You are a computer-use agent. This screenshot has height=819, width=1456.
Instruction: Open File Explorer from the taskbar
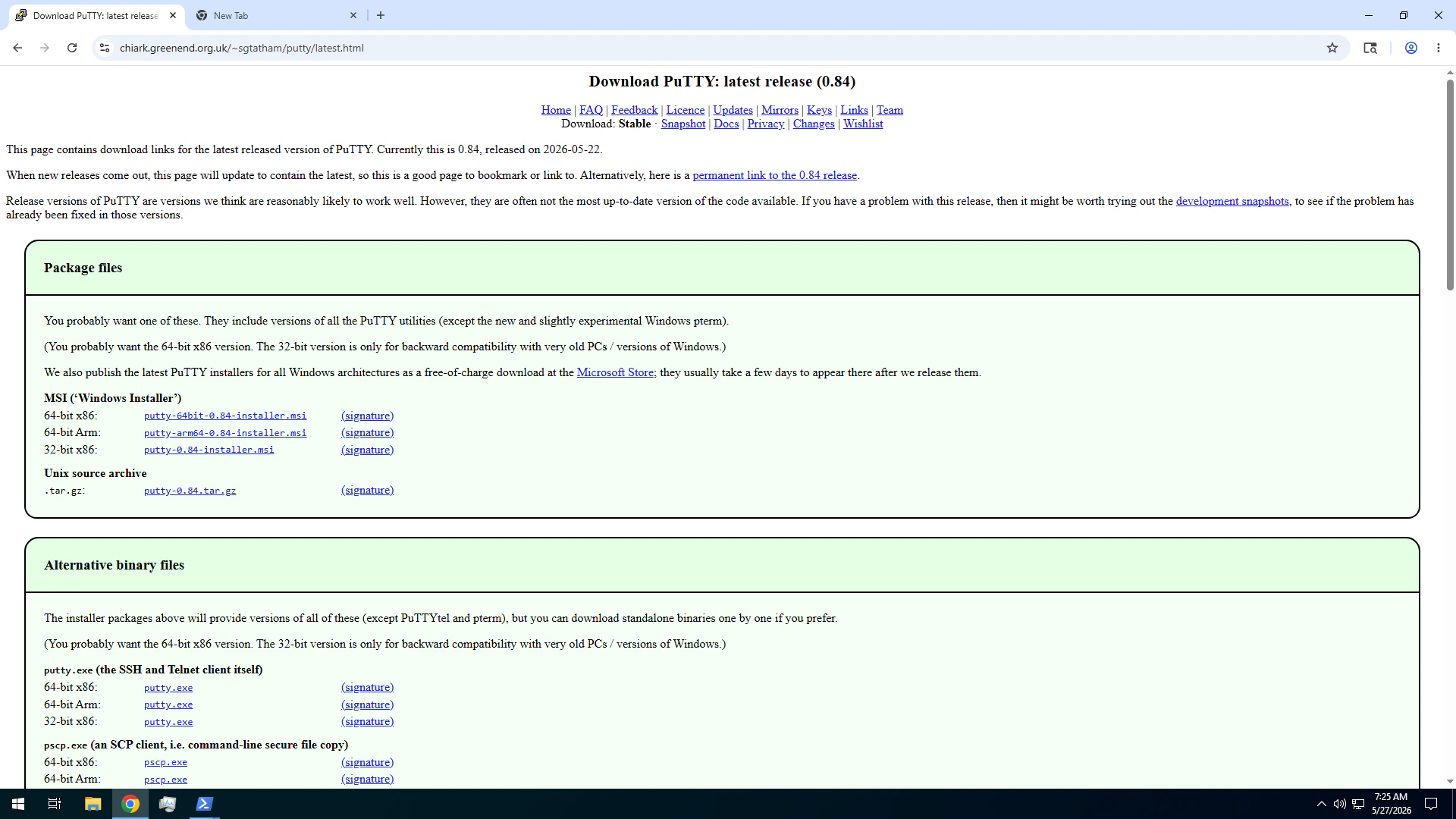pyautogui.click(x=93, y=804)
